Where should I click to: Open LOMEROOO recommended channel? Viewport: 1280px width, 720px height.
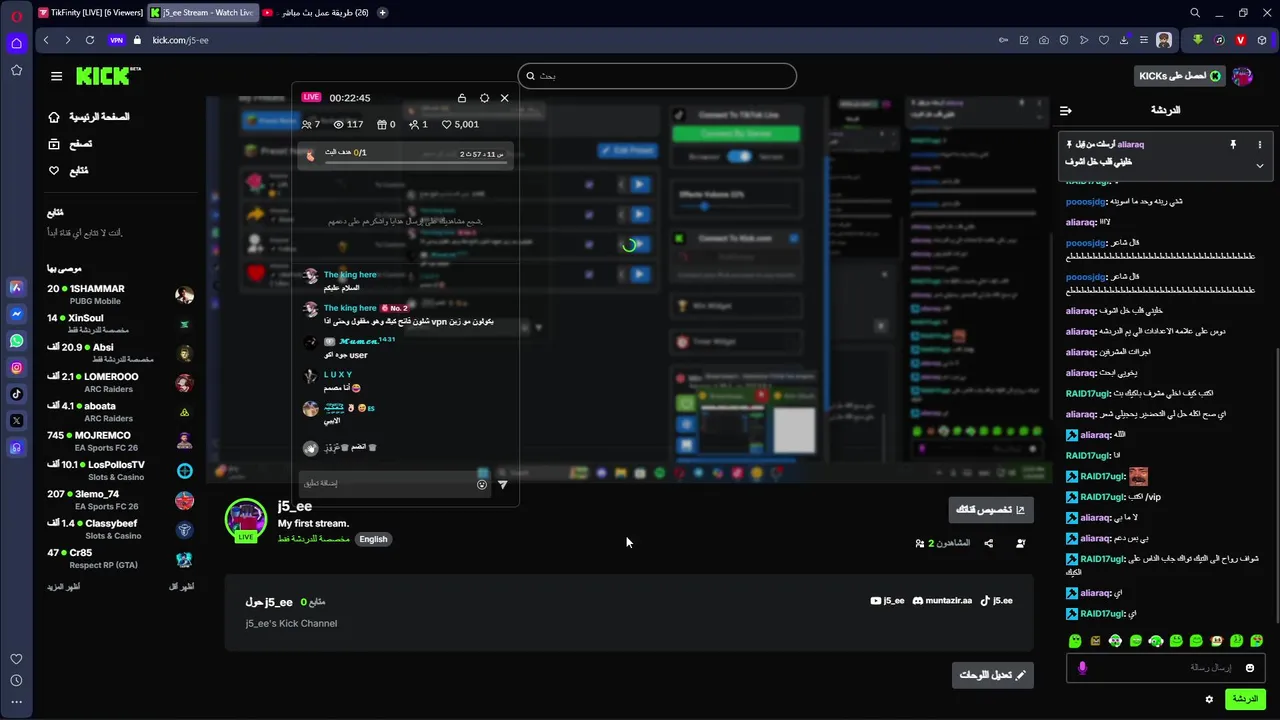tap(120, 382)
